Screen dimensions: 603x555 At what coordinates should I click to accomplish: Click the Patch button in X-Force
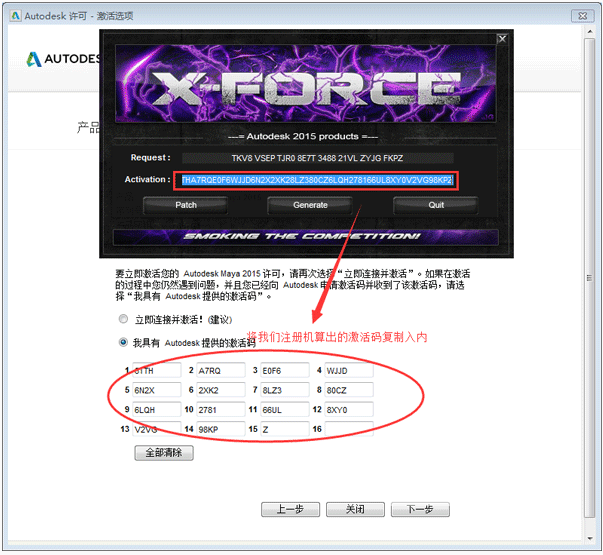[x=185, y=205]
